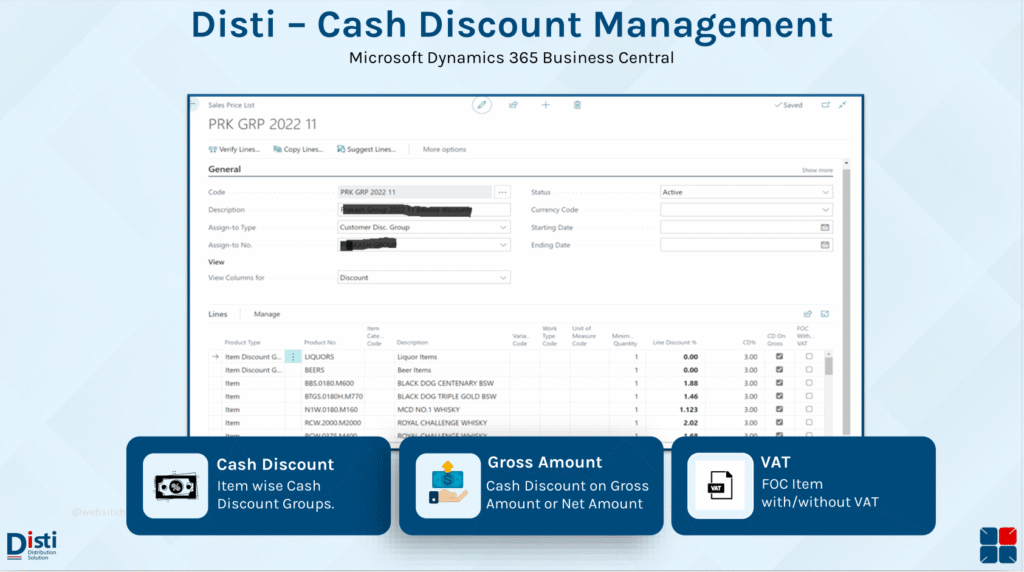Viewport: 1024px width, 572px height.
Task: Click the ellipsis button beside Code field
Action: [502, 192]
